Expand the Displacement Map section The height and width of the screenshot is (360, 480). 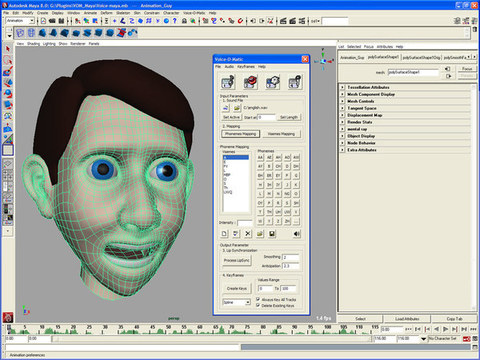point(342,115)
